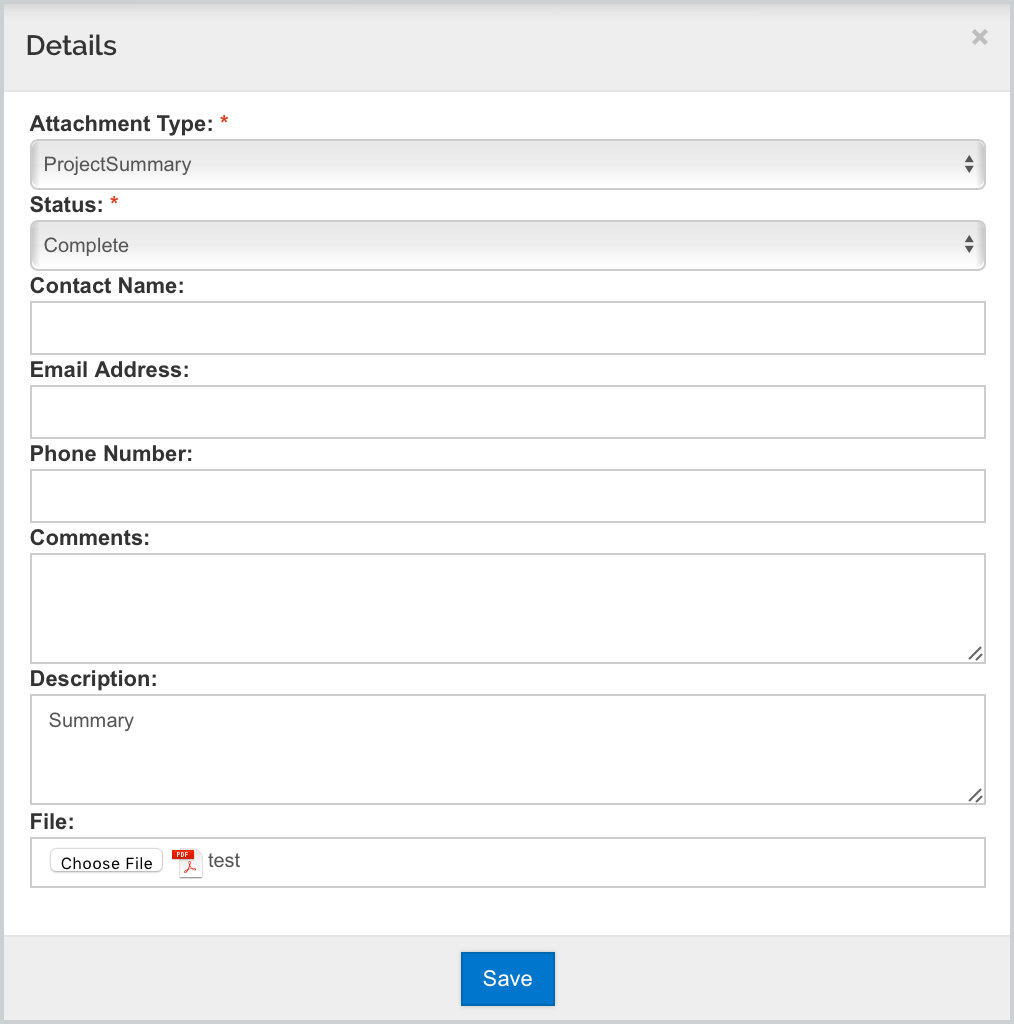1014x1024 pixels.
Task: Click inside the Comments text area
Action: point(507,609)
